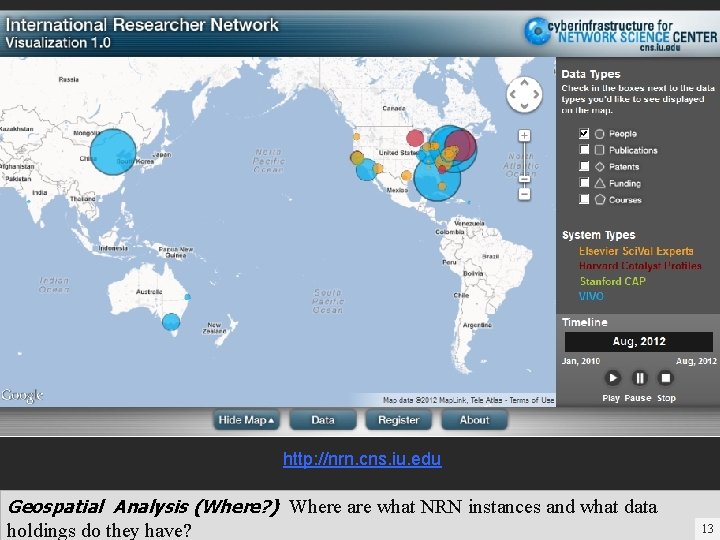Image resolution: width=720 pixels, height=540 pixels.
Task: Click the map zoom slider handle
Action: (x=524, y=178)
